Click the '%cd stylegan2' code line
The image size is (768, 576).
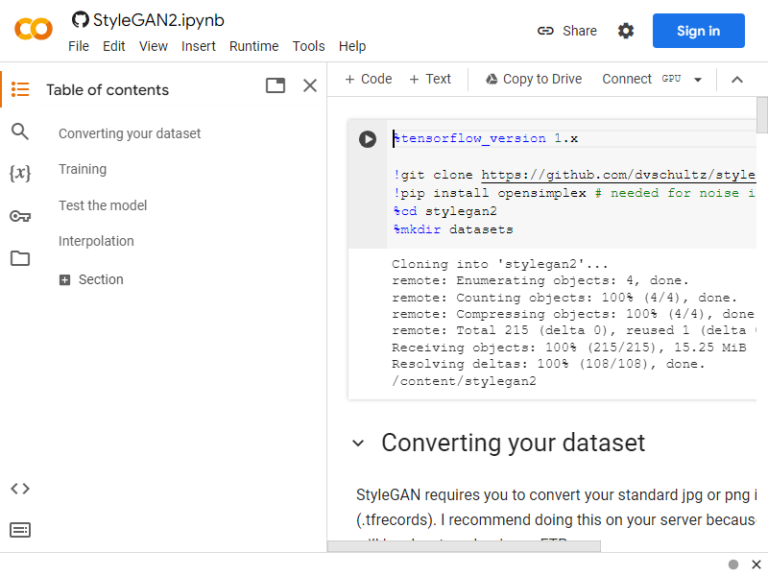(x=445, y=211)
